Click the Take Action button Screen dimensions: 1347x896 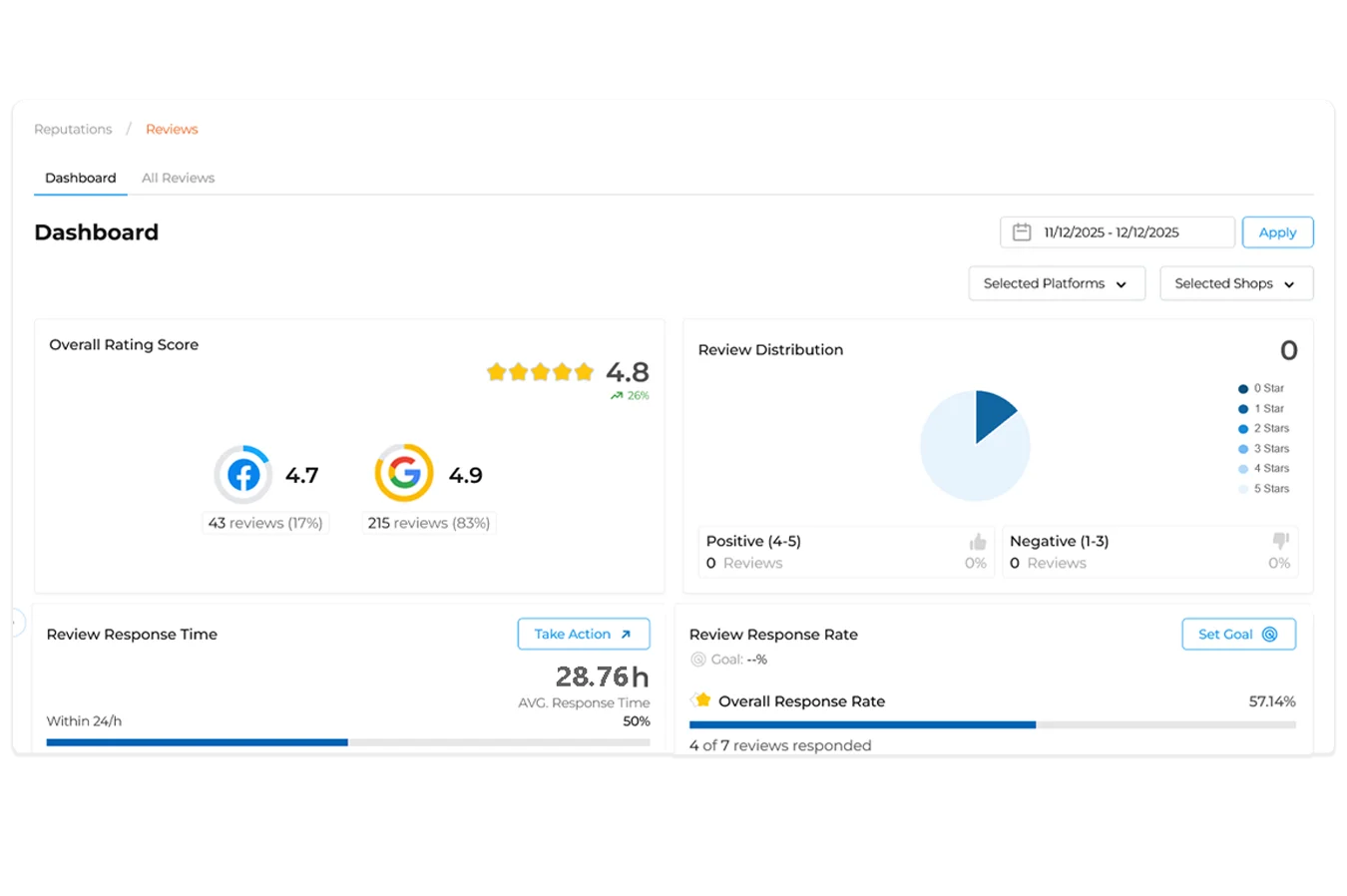pyautogui.click(x=583, y=634)
